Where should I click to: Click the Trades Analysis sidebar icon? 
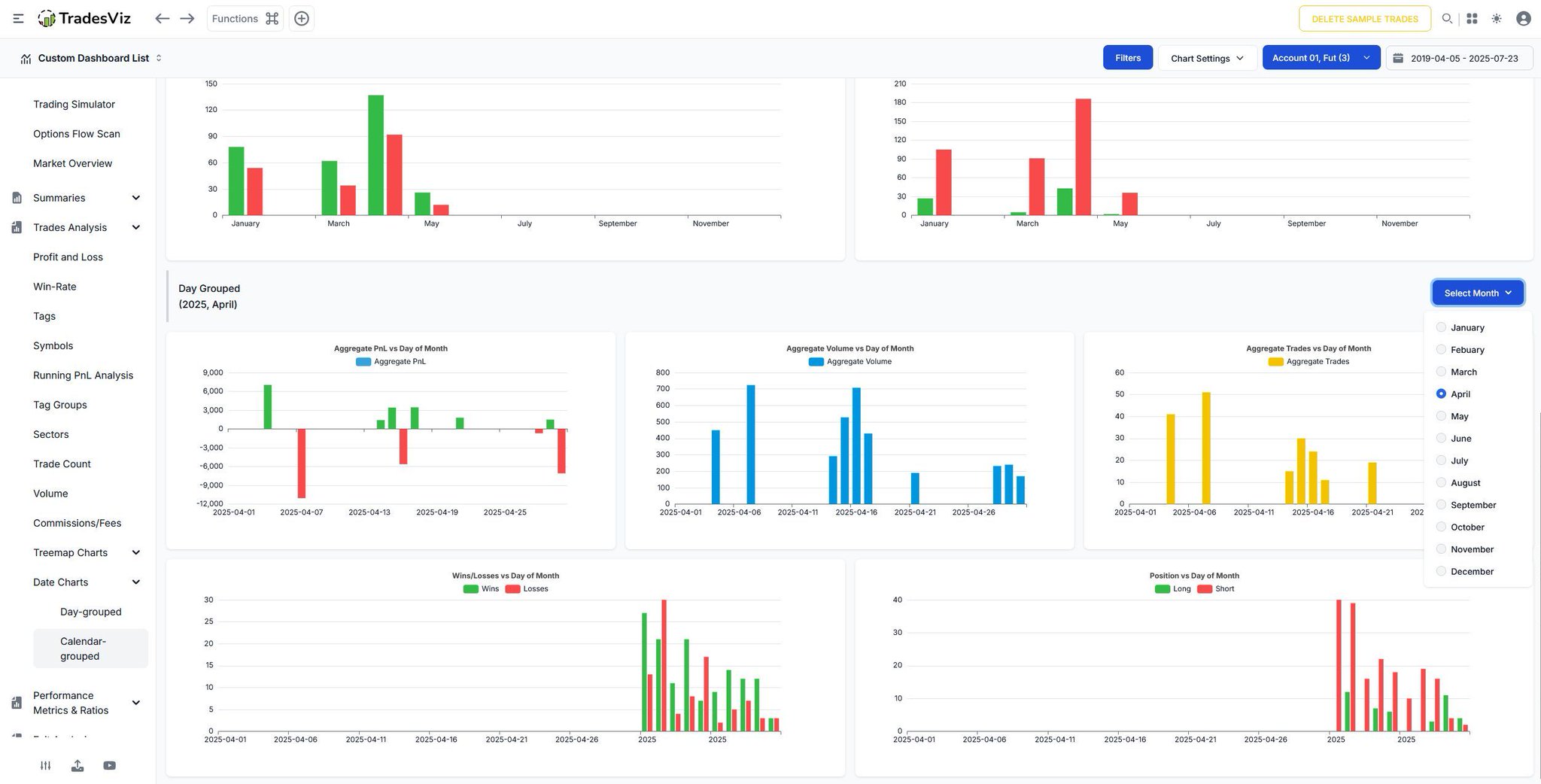coord(17,227)
